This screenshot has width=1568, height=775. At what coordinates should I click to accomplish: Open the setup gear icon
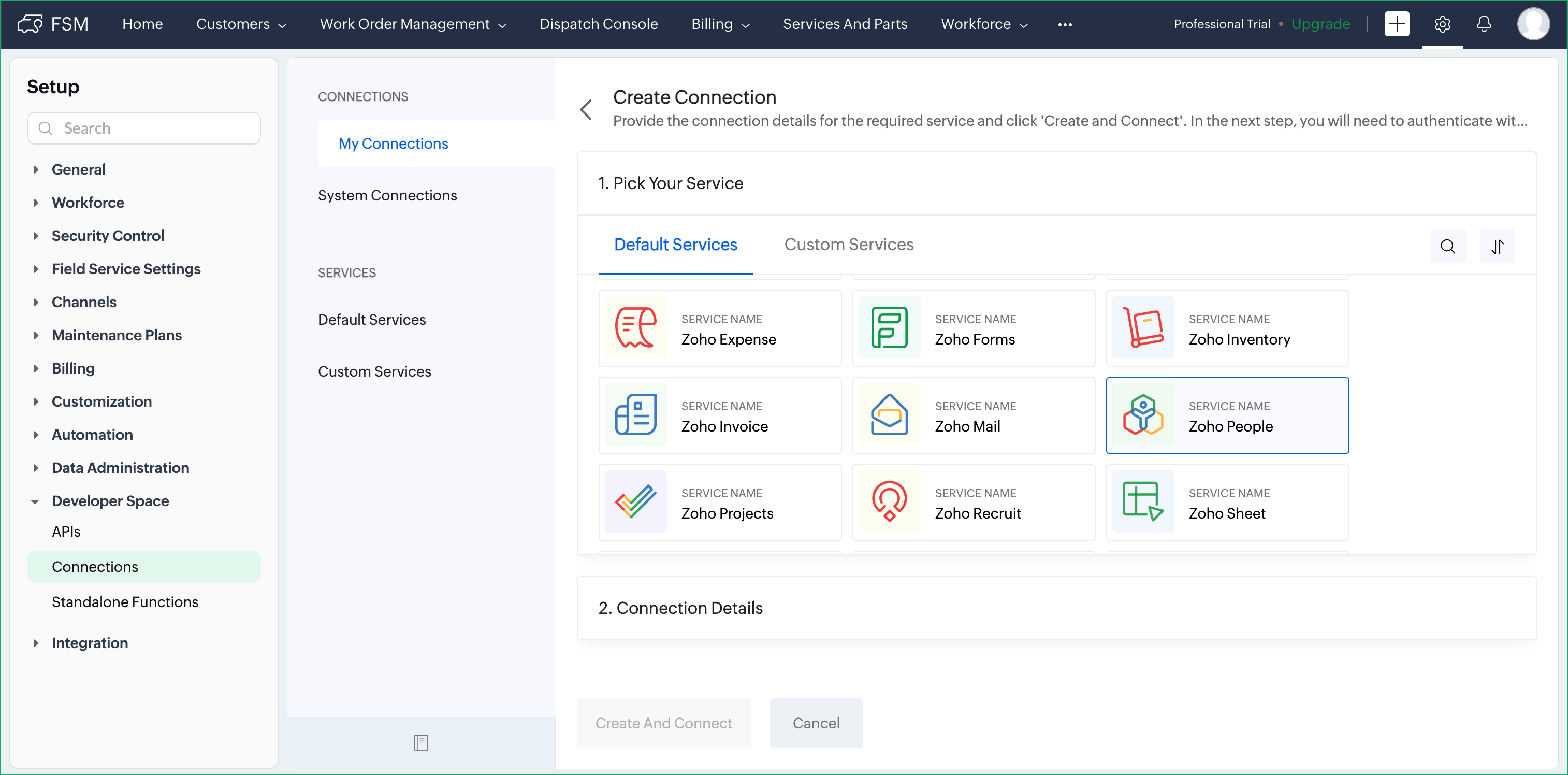[x=1442, y=24]
